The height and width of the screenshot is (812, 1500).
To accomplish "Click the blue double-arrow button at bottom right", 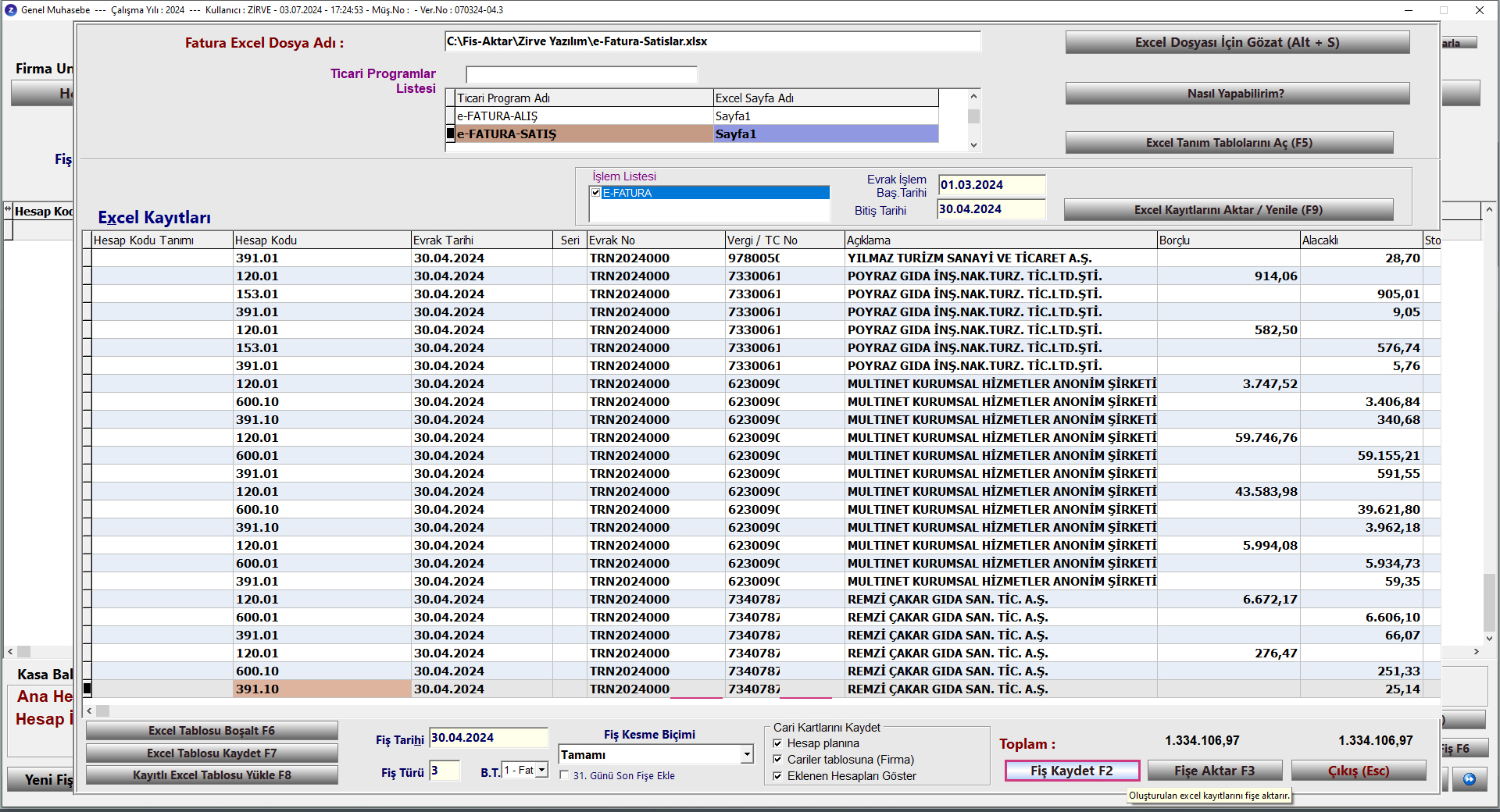I will pyautogui.click(x=1469, y=779).
